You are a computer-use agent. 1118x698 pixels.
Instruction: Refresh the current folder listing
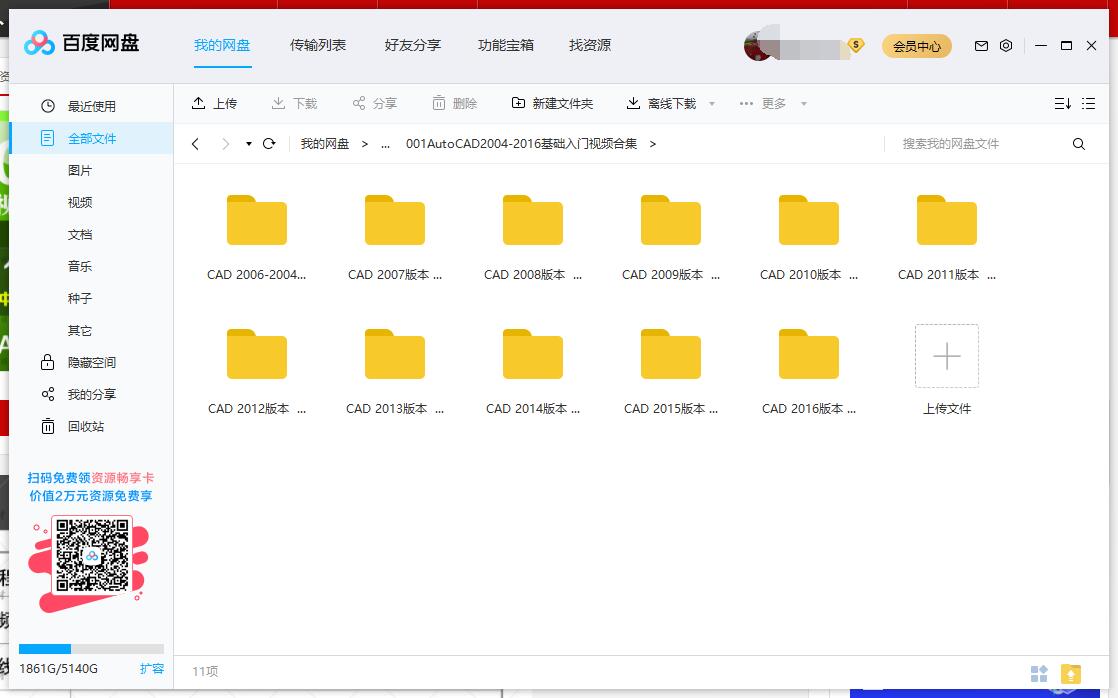point(269,144)
